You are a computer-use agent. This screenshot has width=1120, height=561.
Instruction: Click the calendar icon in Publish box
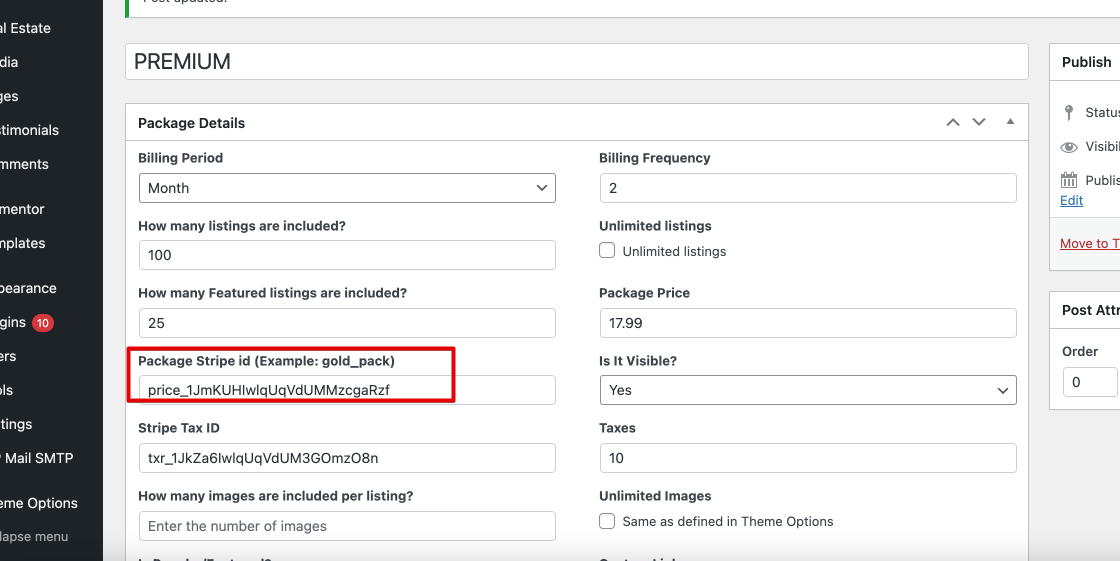coord(1069,179)
